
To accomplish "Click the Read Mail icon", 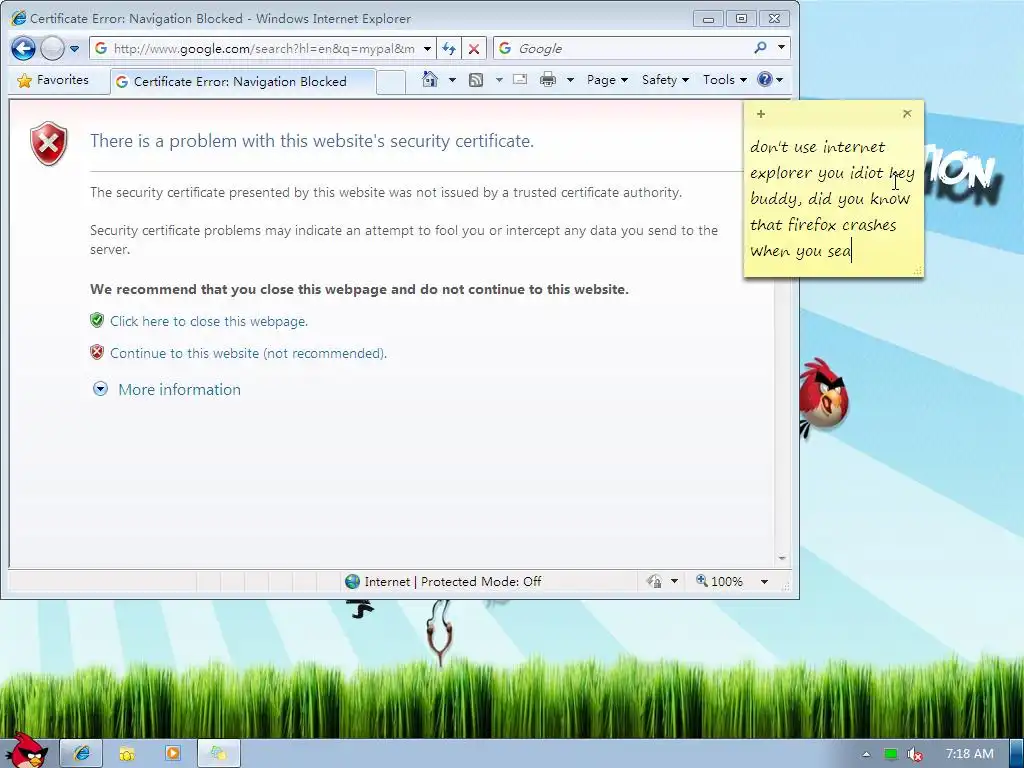I will tap(520, 80).
